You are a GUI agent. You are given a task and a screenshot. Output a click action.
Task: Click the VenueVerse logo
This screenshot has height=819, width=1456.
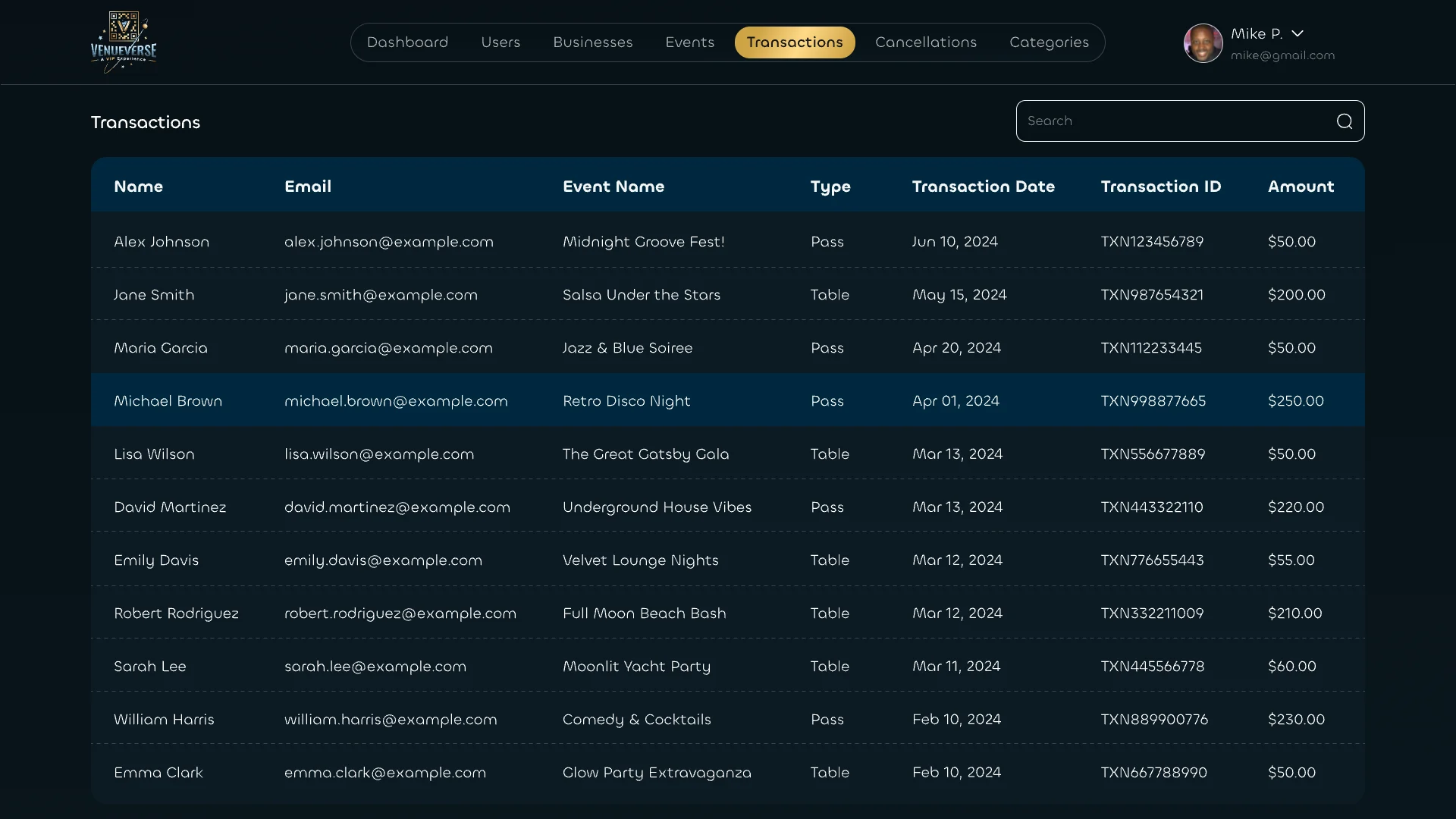click(124, 42)
